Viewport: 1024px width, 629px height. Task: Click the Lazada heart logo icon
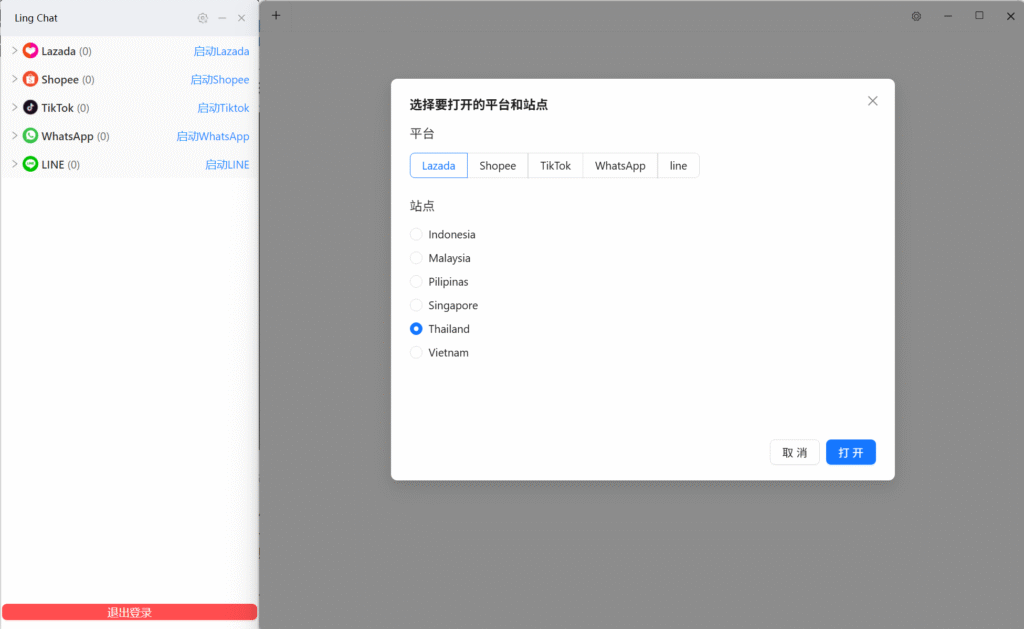[x=30, y=50]
